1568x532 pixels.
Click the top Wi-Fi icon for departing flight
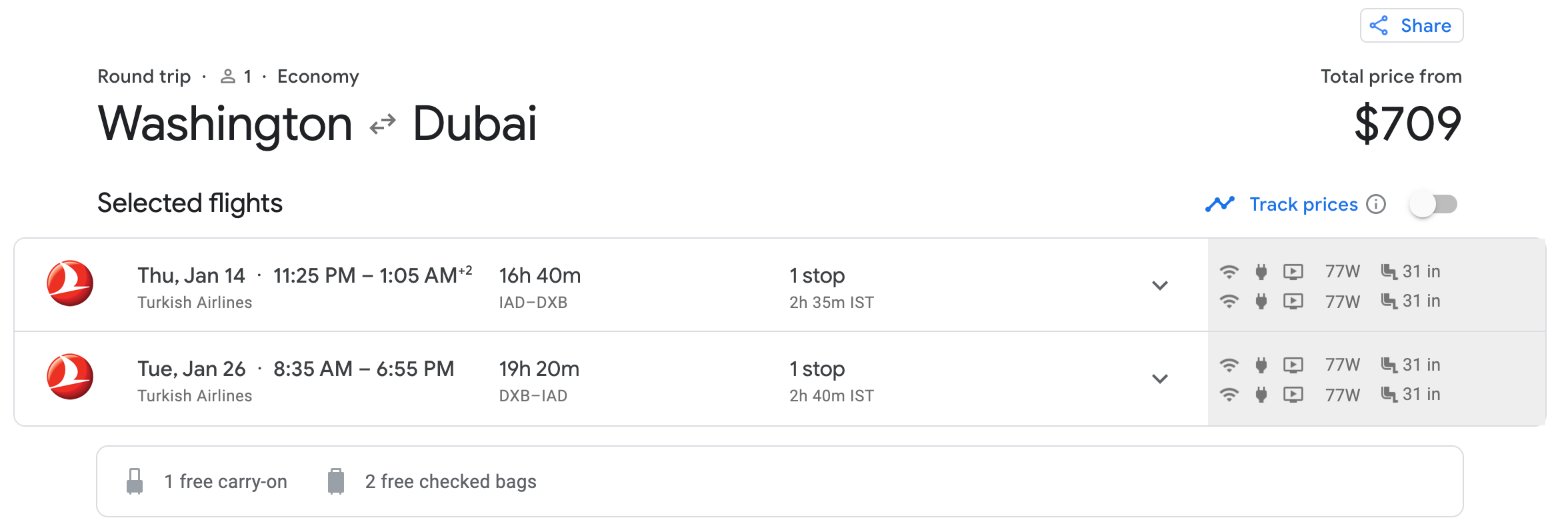1229,271
